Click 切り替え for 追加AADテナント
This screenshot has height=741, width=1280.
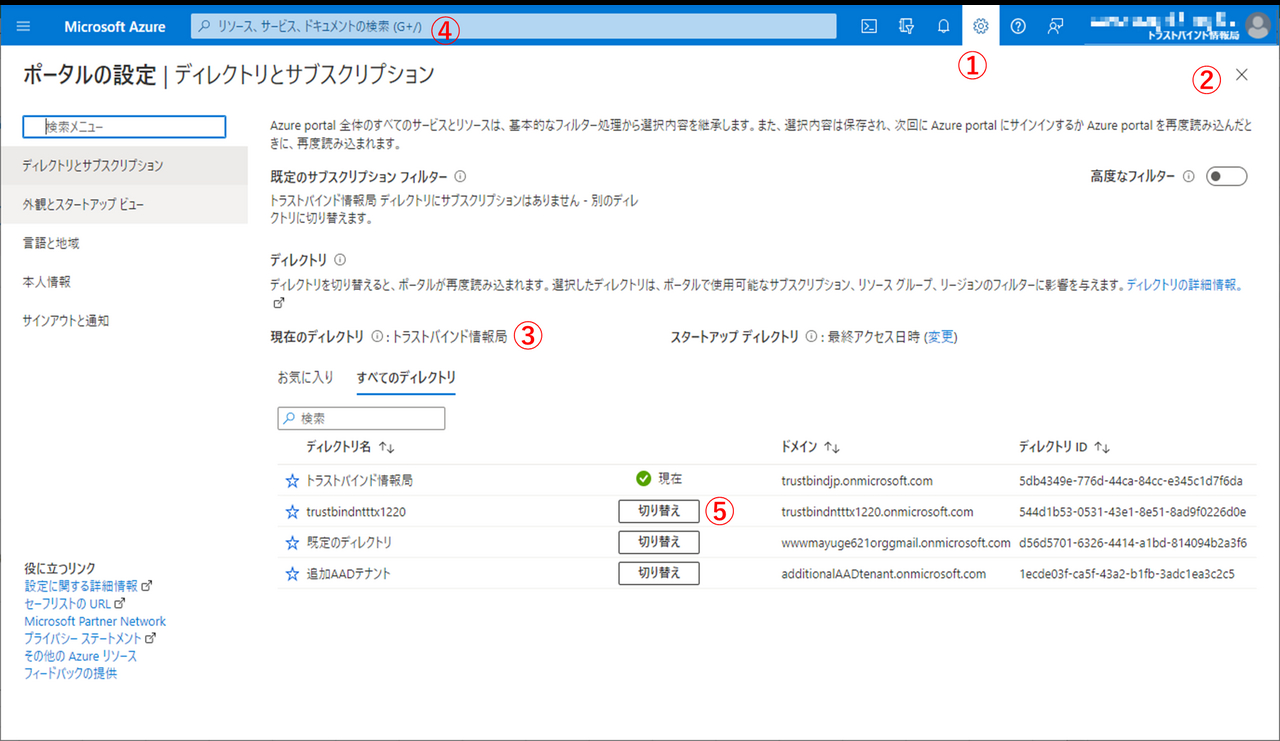tap(659, 573)
